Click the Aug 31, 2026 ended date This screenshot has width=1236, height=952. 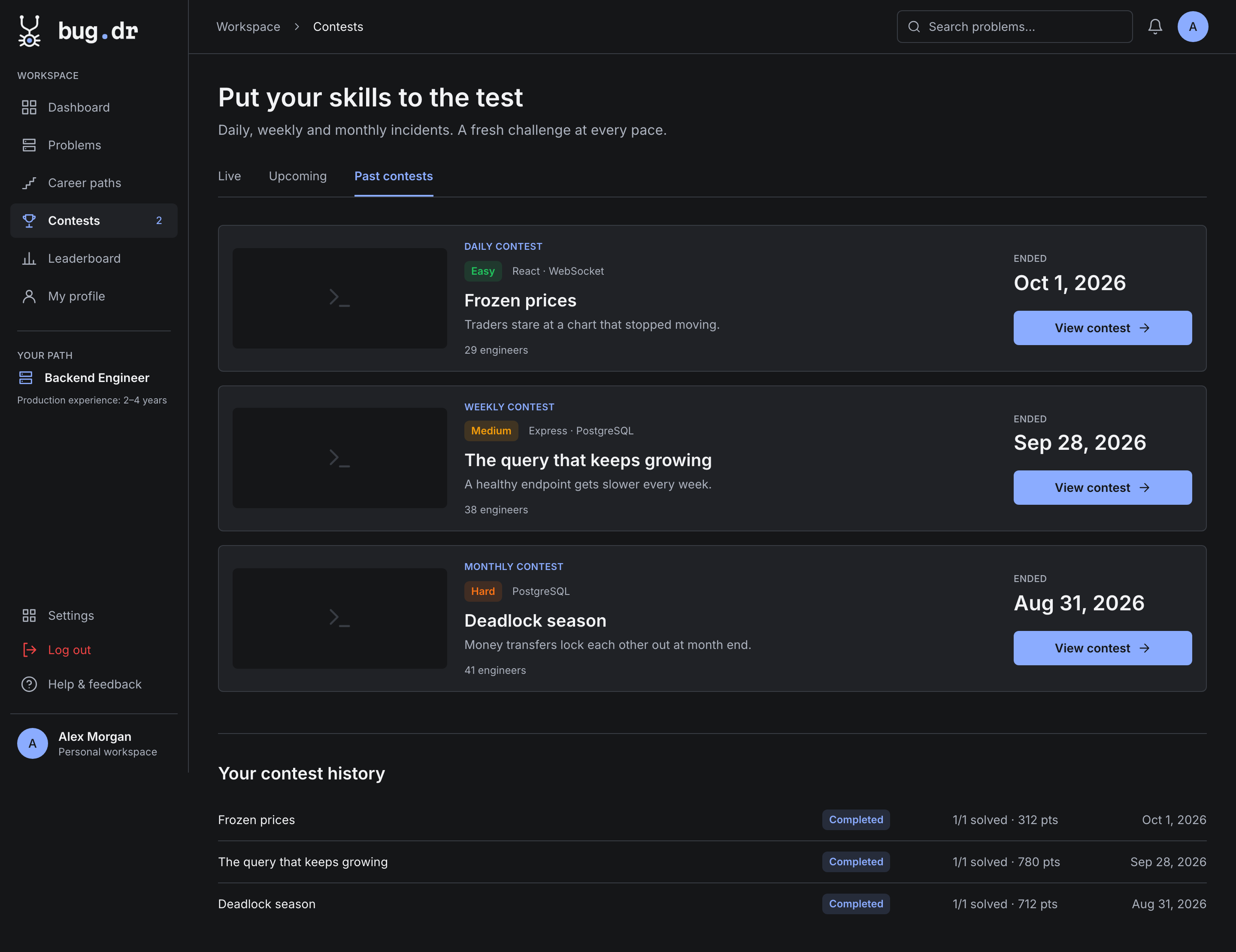[x=1079, y=603]
